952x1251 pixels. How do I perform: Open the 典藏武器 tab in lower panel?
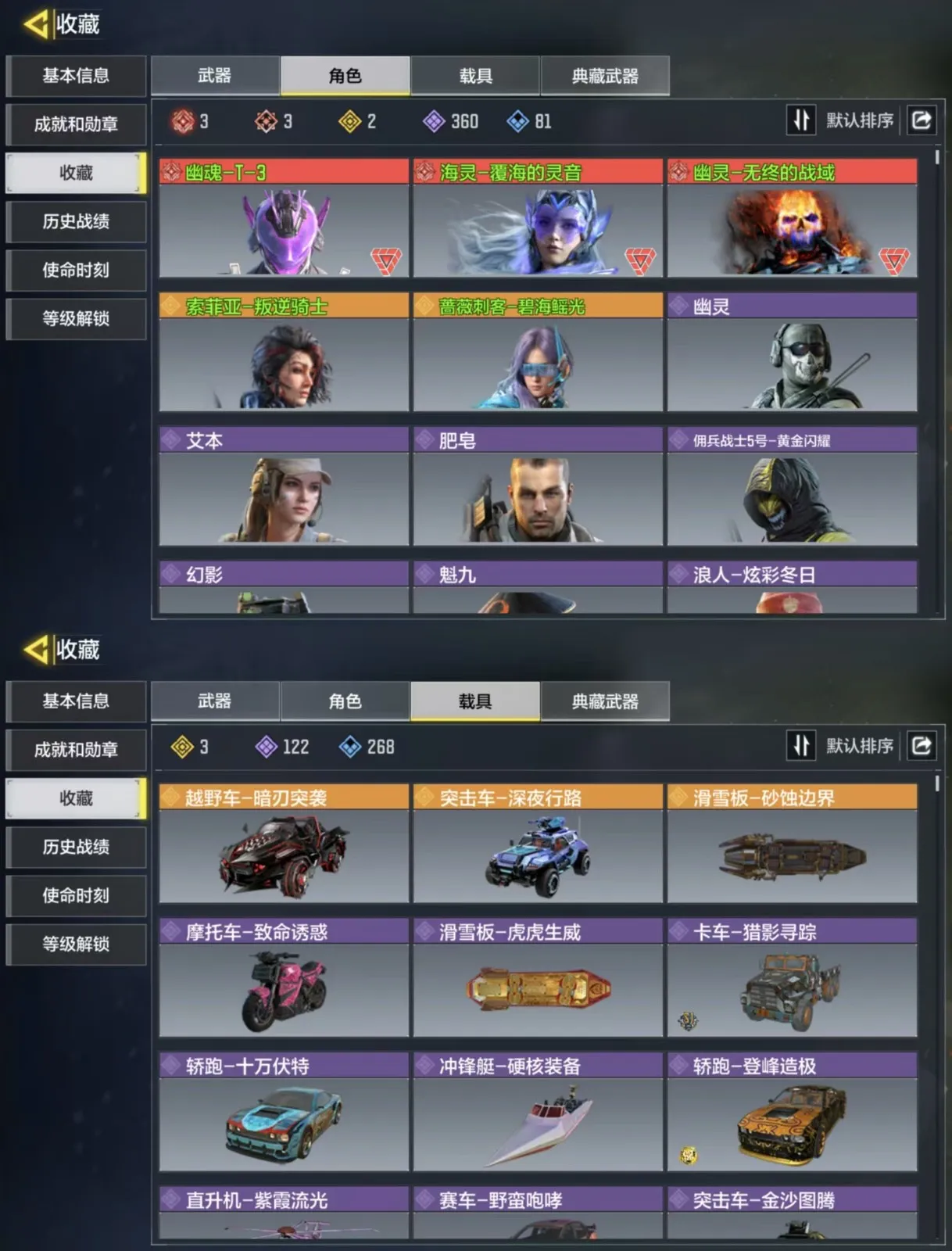tap(605, 701)
